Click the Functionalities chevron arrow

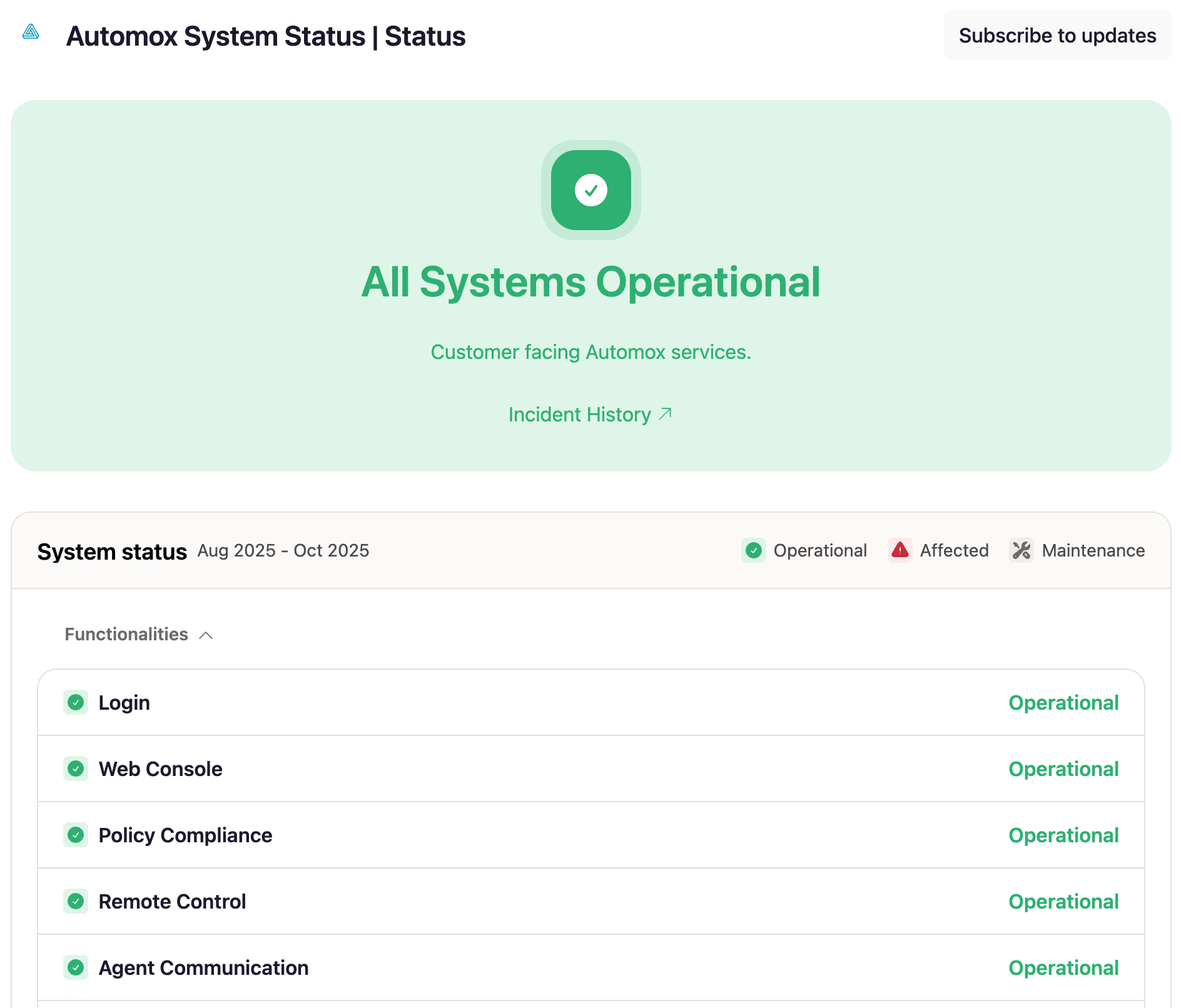point(205,635)
